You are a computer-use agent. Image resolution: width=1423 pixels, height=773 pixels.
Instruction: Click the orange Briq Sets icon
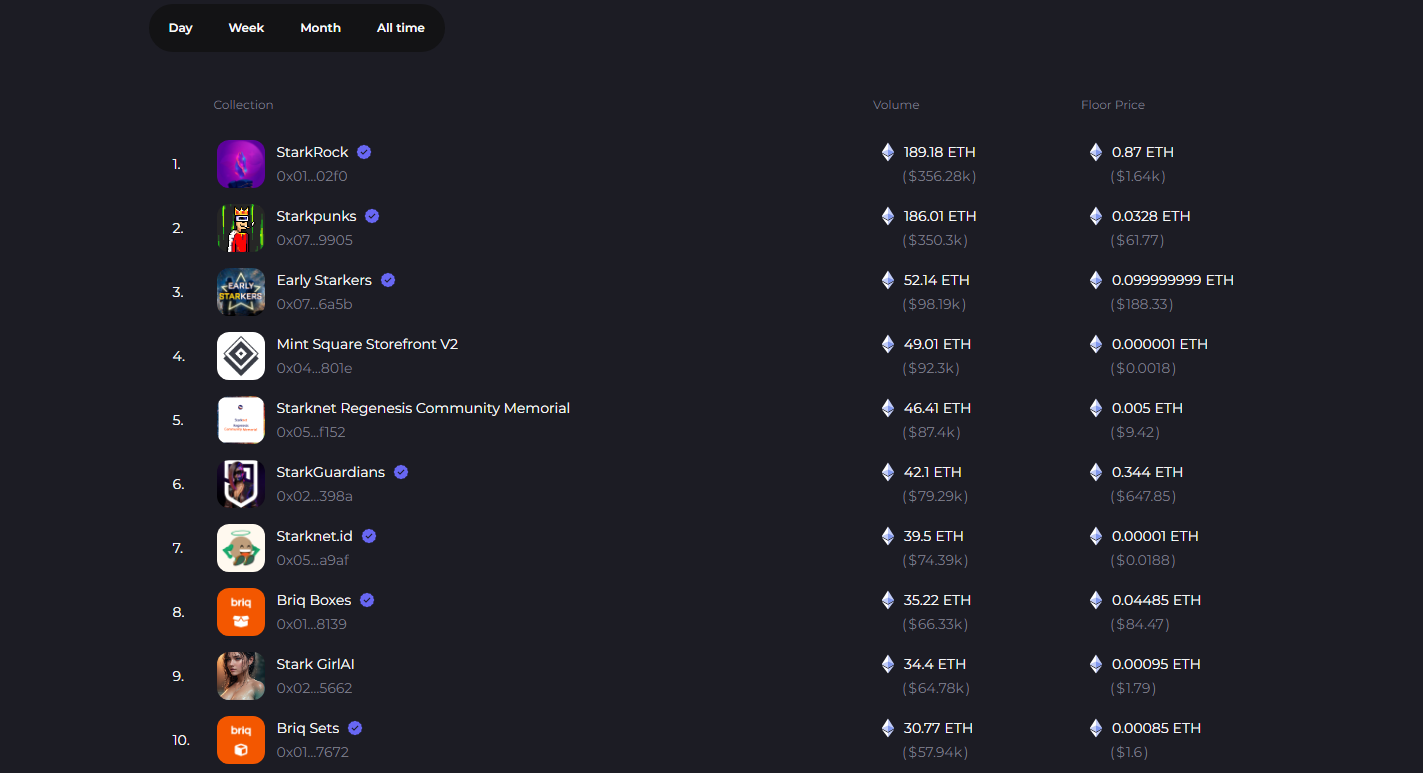click(x=241, y=740)
